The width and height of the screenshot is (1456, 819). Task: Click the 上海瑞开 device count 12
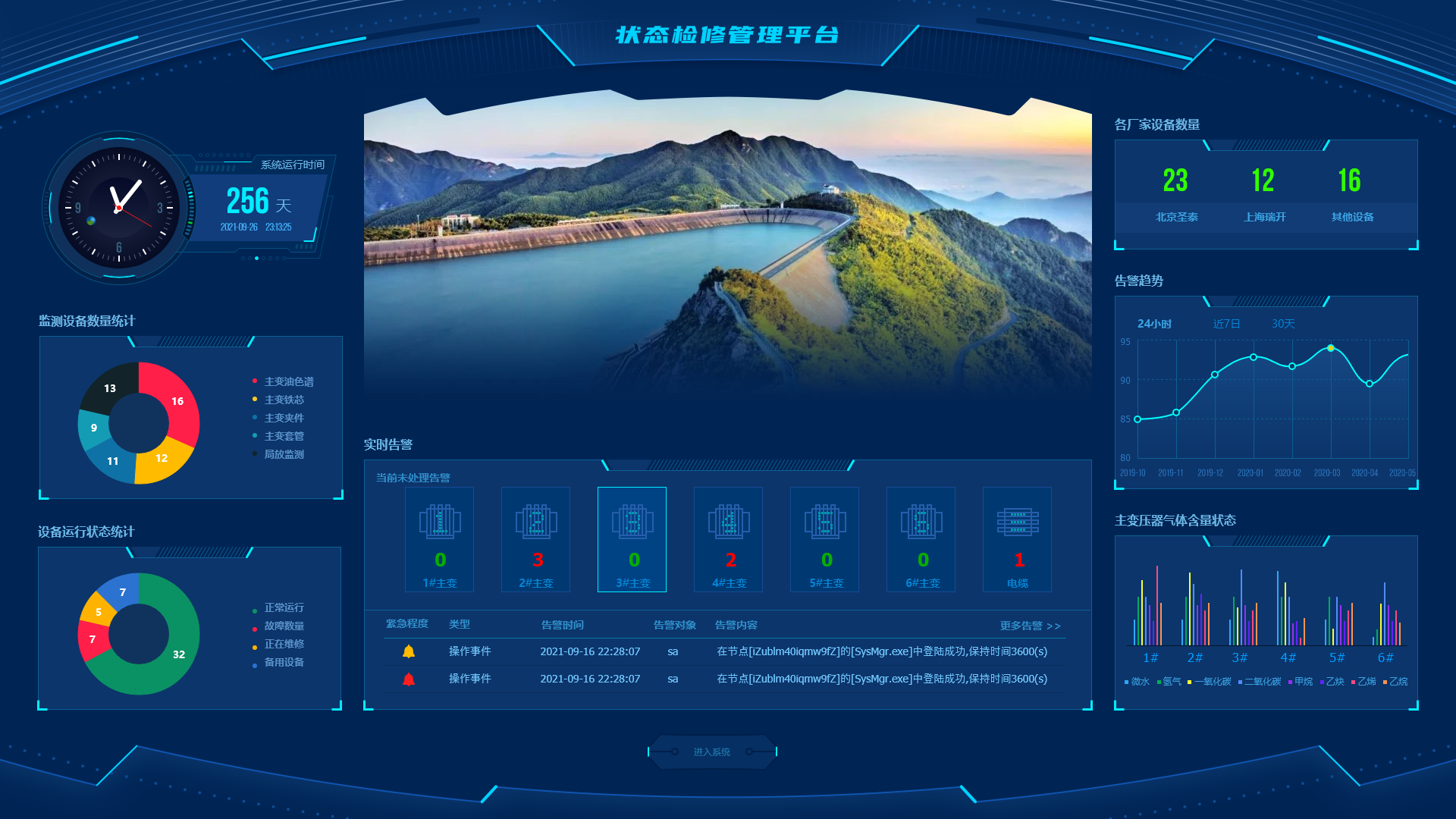click(1263, 180)
